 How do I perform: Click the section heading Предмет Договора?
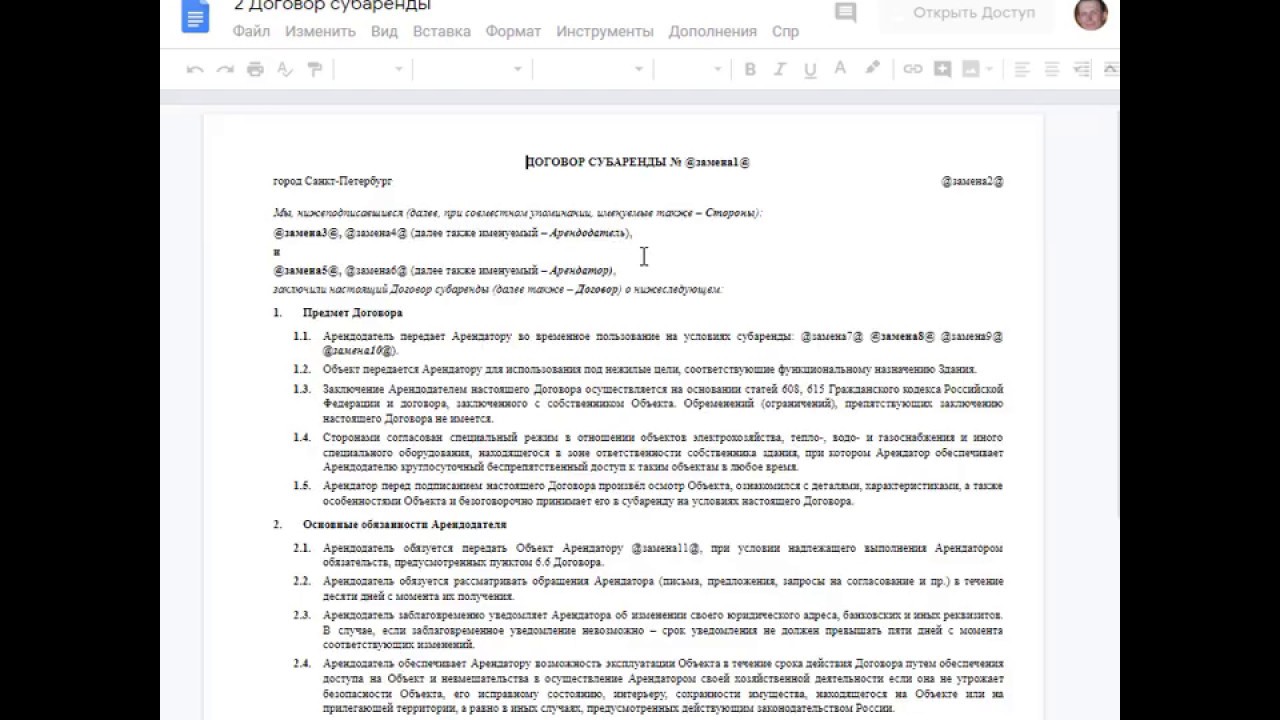(353, 313)
